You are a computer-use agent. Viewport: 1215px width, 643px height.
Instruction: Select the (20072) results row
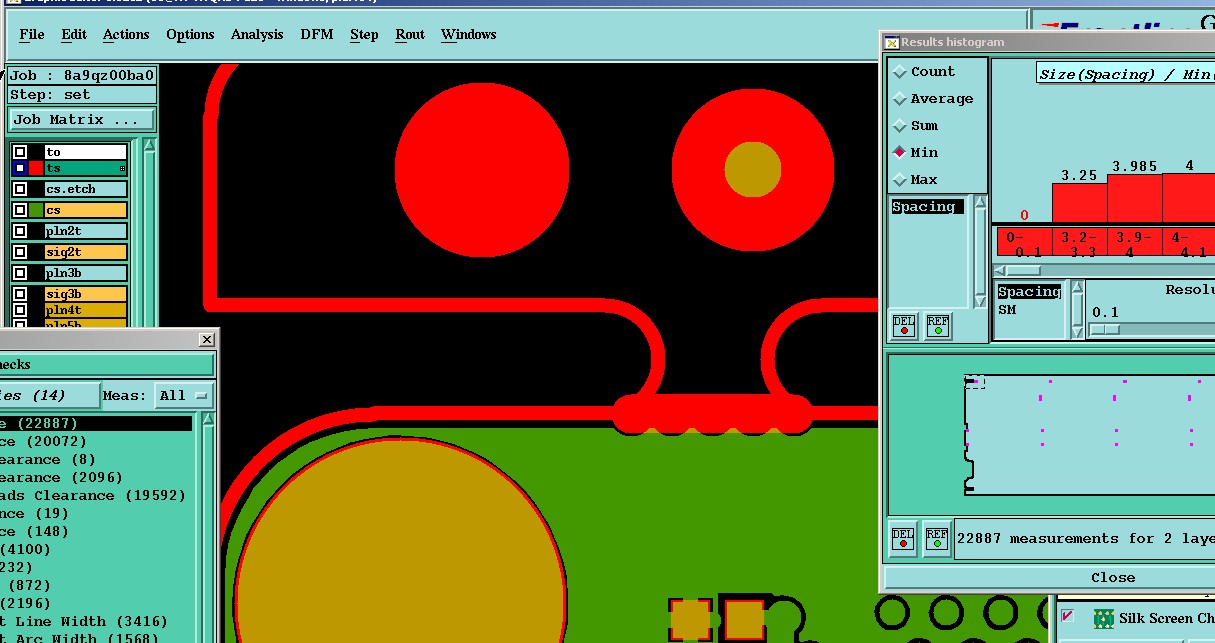95,442
